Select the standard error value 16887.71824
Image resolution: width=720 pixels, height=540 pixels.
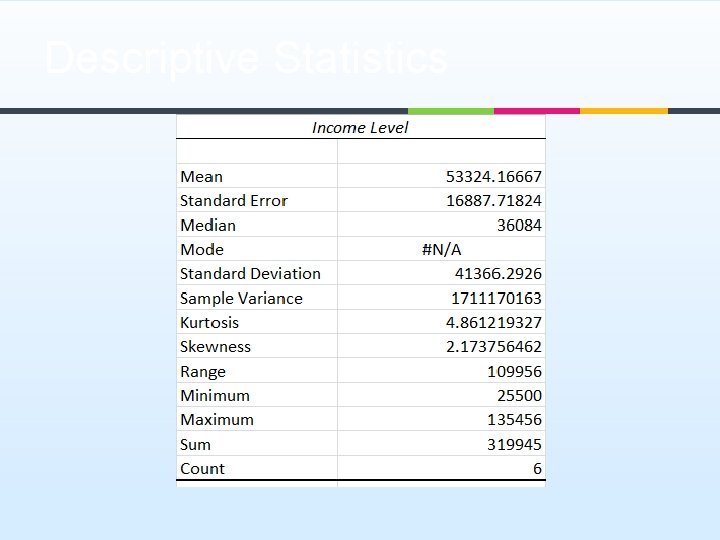pos(493,201)
